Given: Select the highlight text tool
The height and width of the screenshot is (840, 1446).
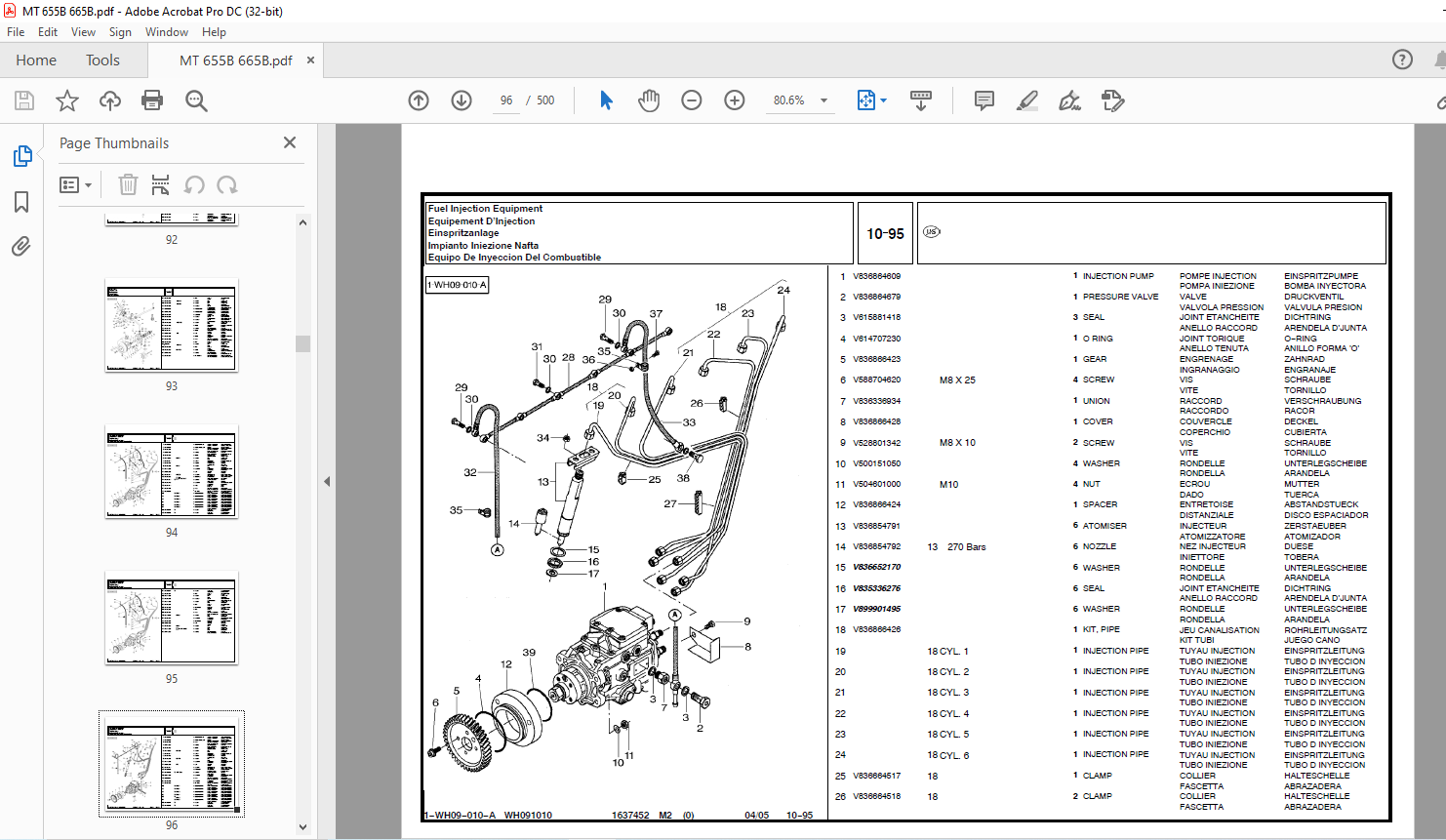Looking at the screenshot, I should click(1026, 100).
